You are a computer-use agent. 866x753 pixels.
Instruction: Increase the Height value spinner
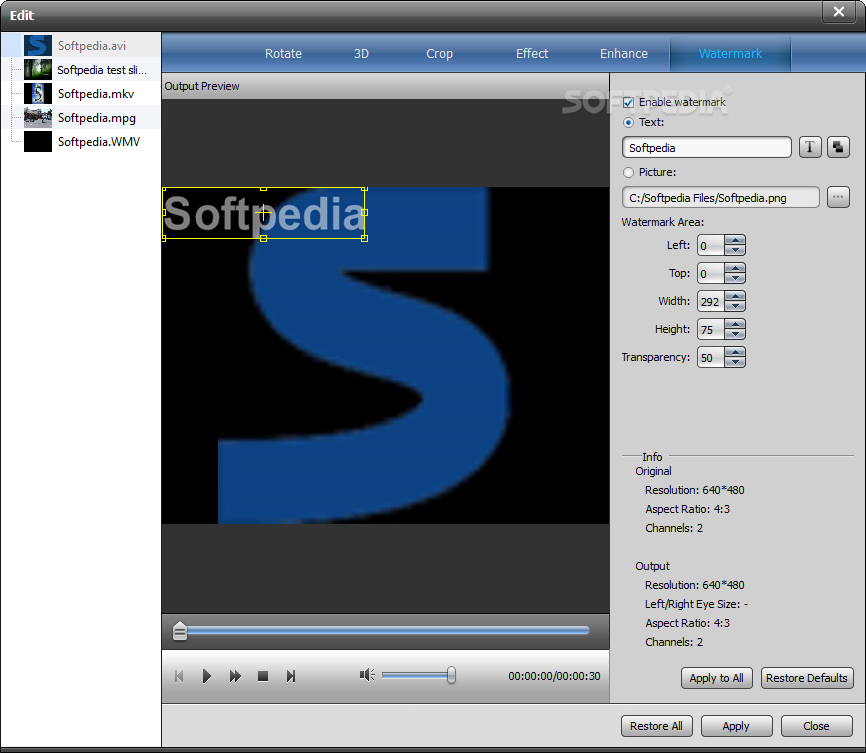pyautogui.click(x=735, y=324)
